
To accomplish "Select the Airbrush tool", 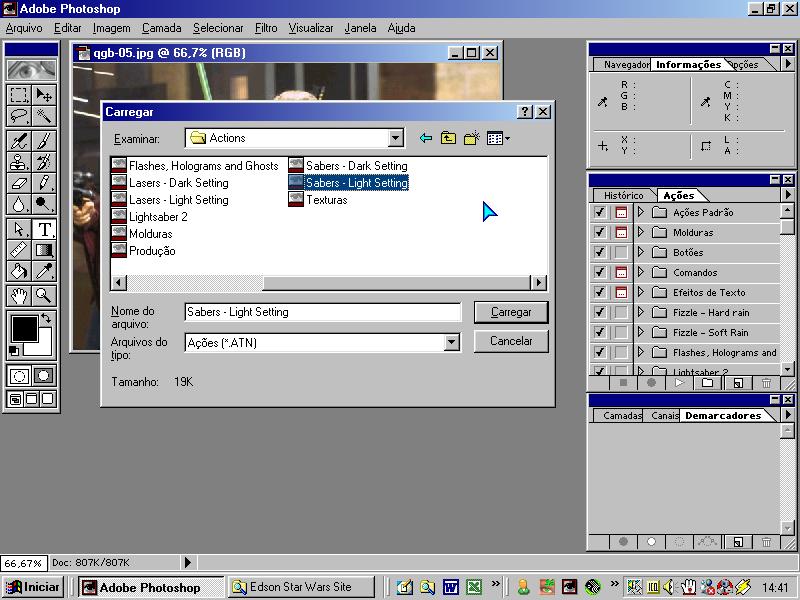I will 19,141.
